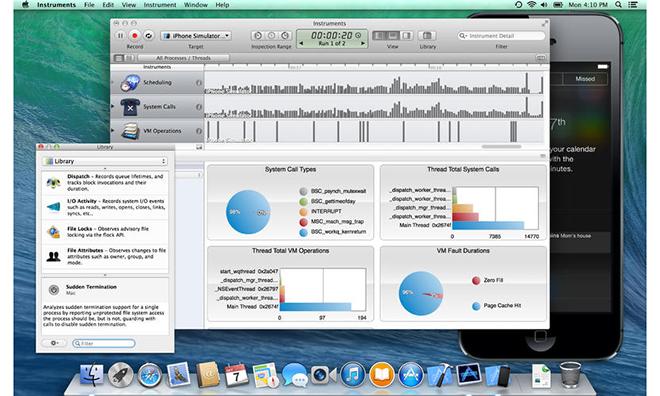The width and height of the screenshot is (660, 396).
Task: Open the Library gear action menu
Action: [54, 343]
